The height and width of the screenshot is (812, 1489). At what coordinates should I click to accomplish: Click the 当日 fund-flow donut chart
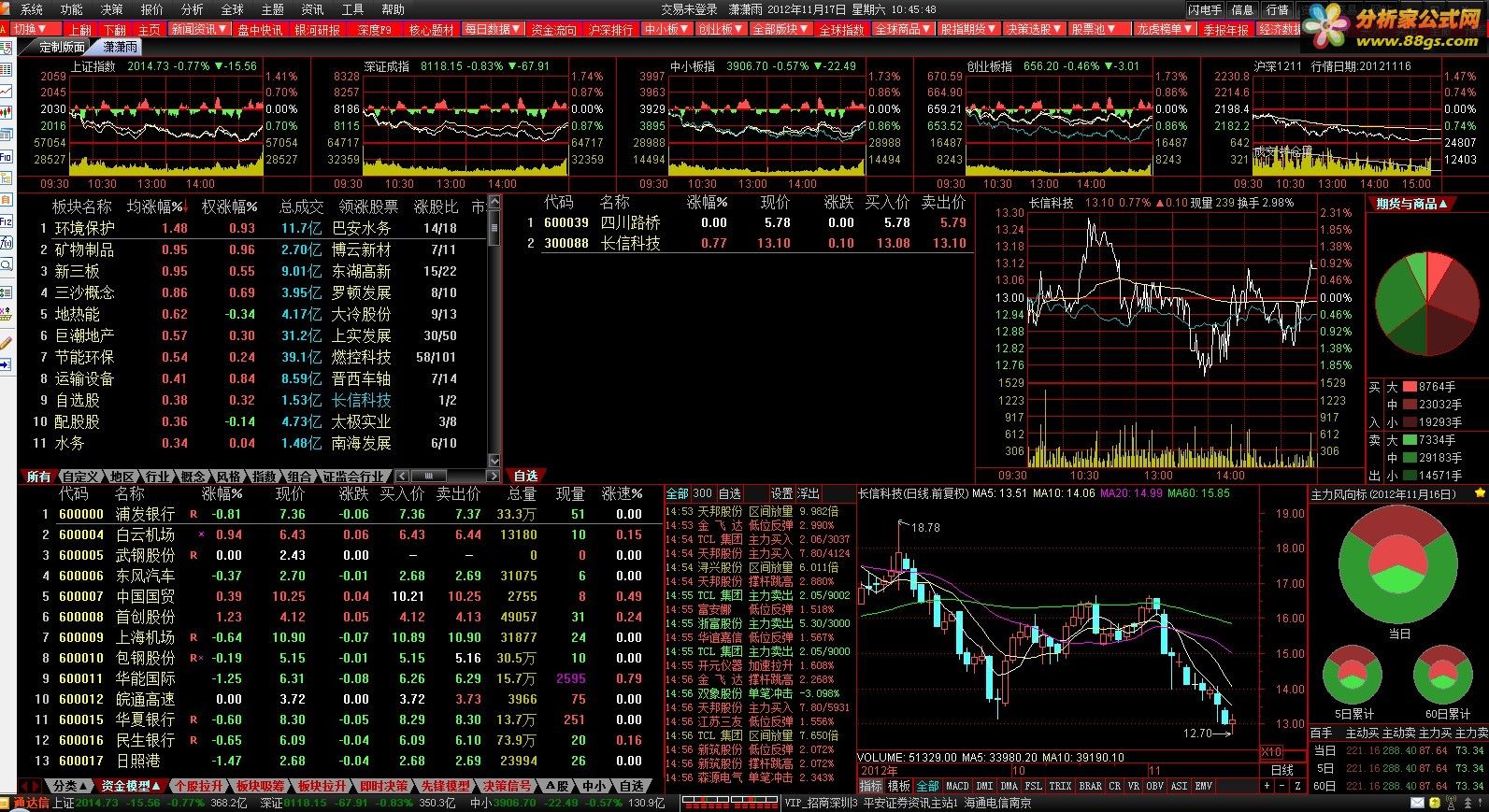click(x=1398, y=565)
